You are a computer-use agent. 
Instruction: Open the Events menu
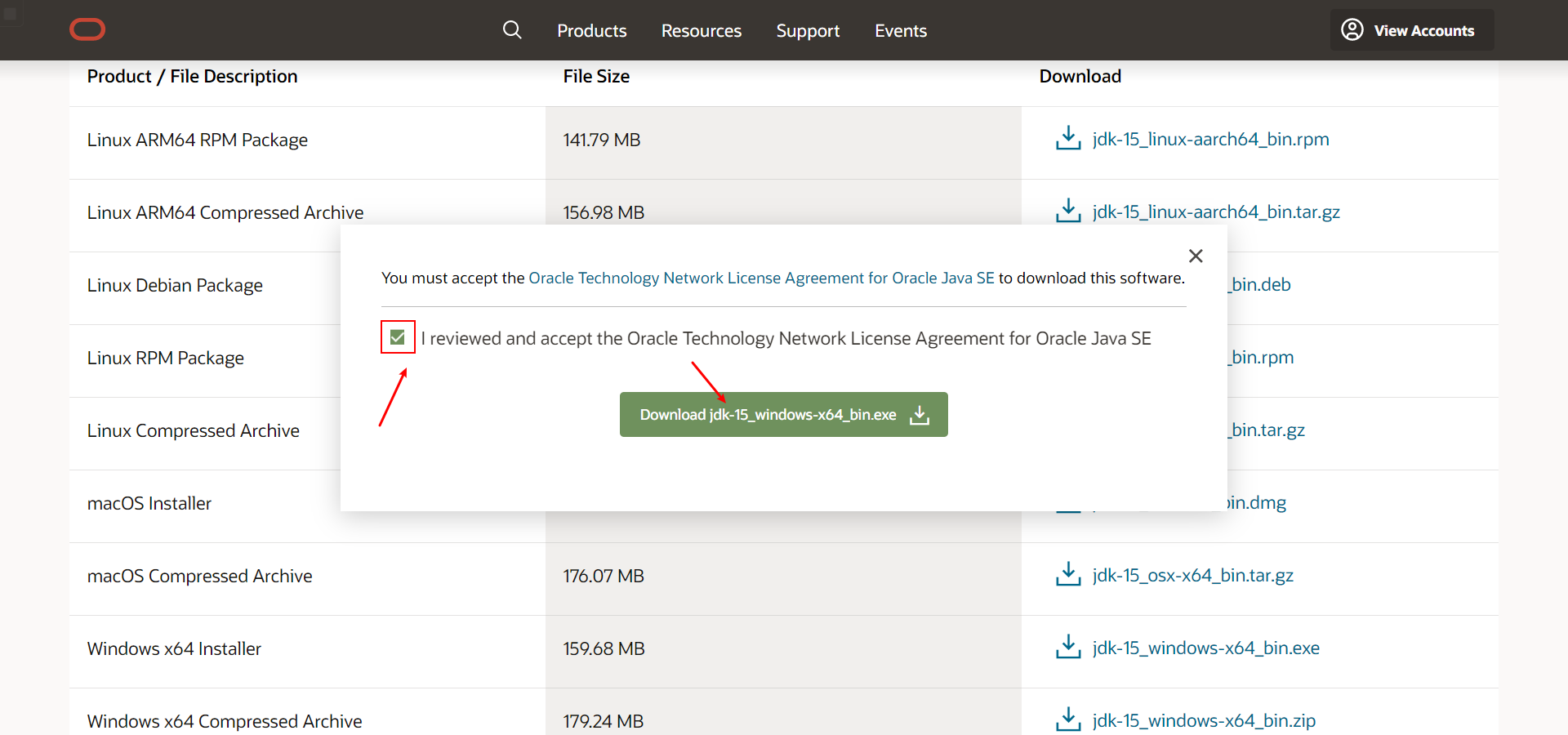tap(901, 30)
